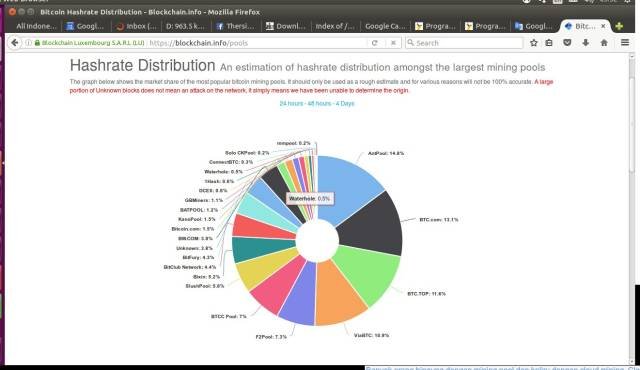Click the BW.COM percentage label
This screenshot has width=640, height=370.
pos(195,238)
